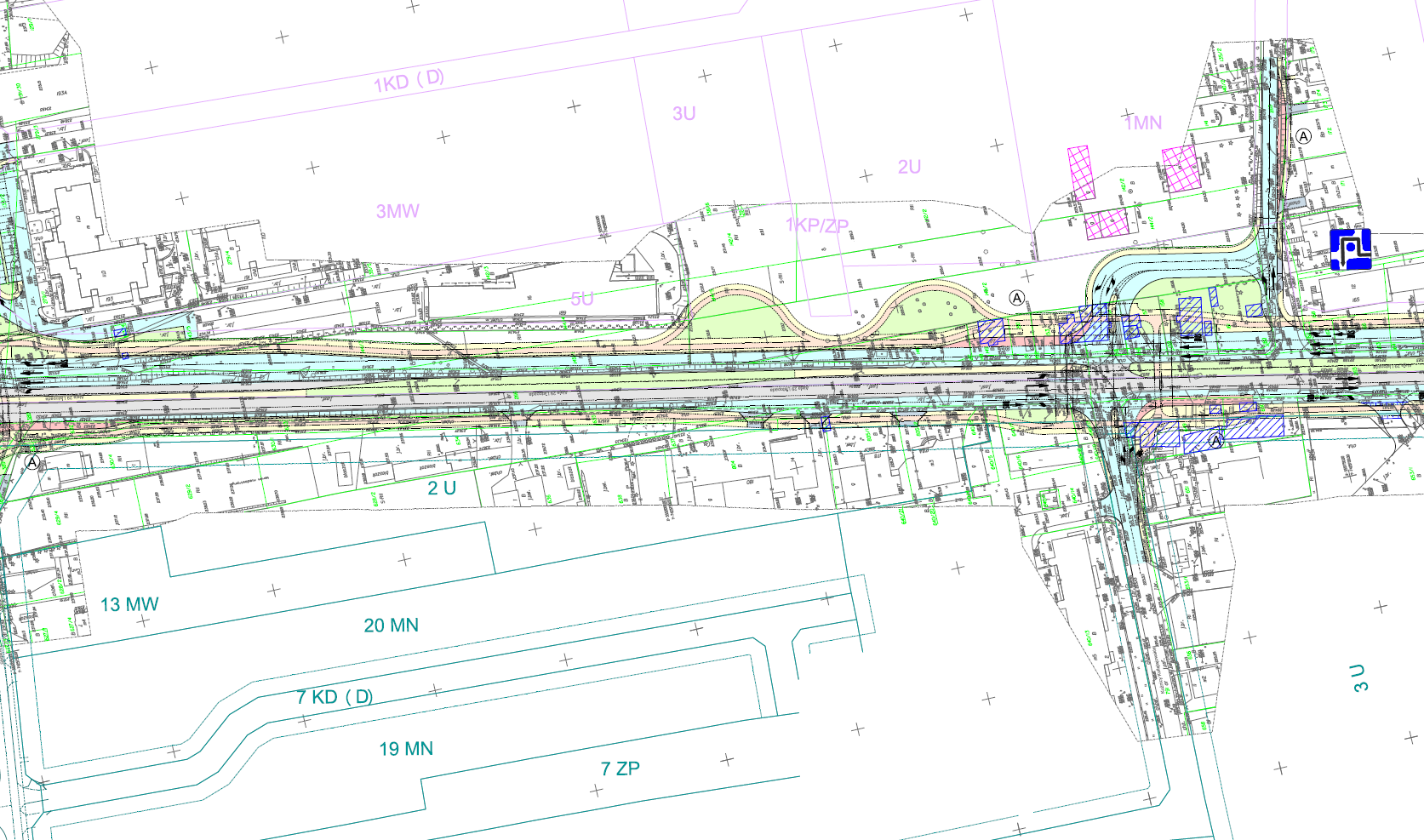The image size is (1424, 840).
Task: Select the teal '2 U' zone label
Action: click(442, 488)
